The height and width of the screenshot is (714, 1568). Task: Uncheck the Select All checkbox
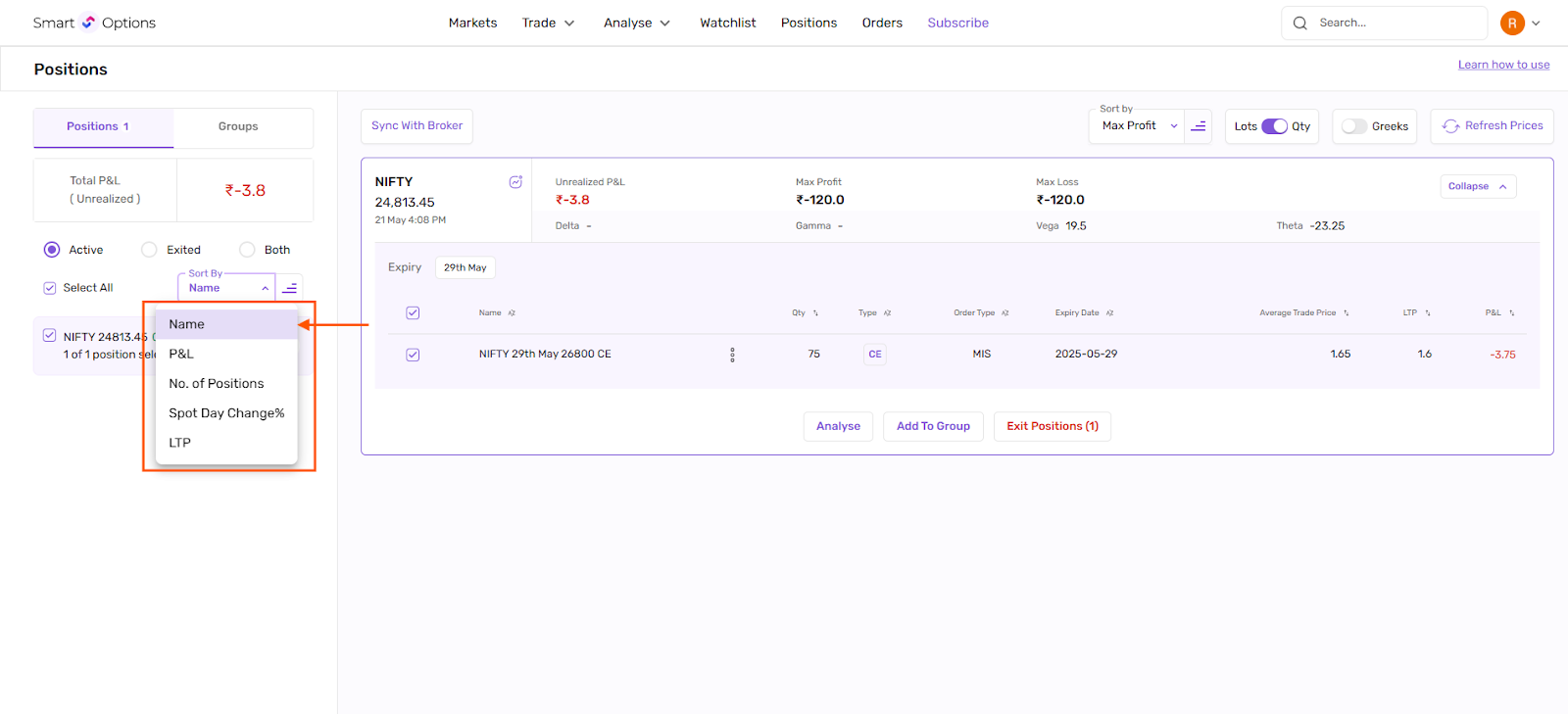point(50,288)
